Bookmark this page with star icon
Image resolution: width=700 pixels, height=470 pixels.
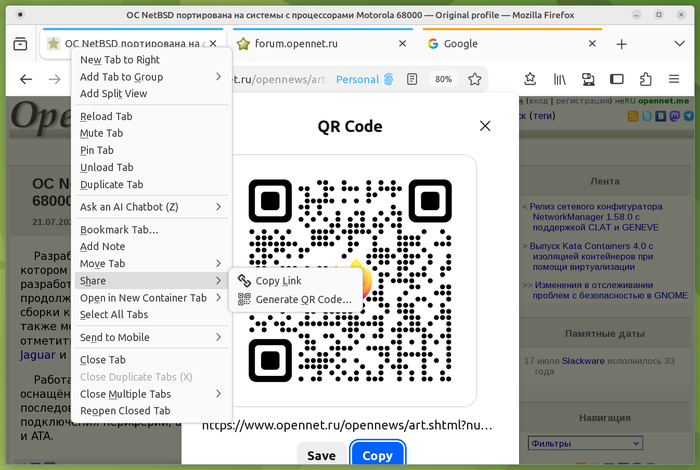click(x=475, y=79)
